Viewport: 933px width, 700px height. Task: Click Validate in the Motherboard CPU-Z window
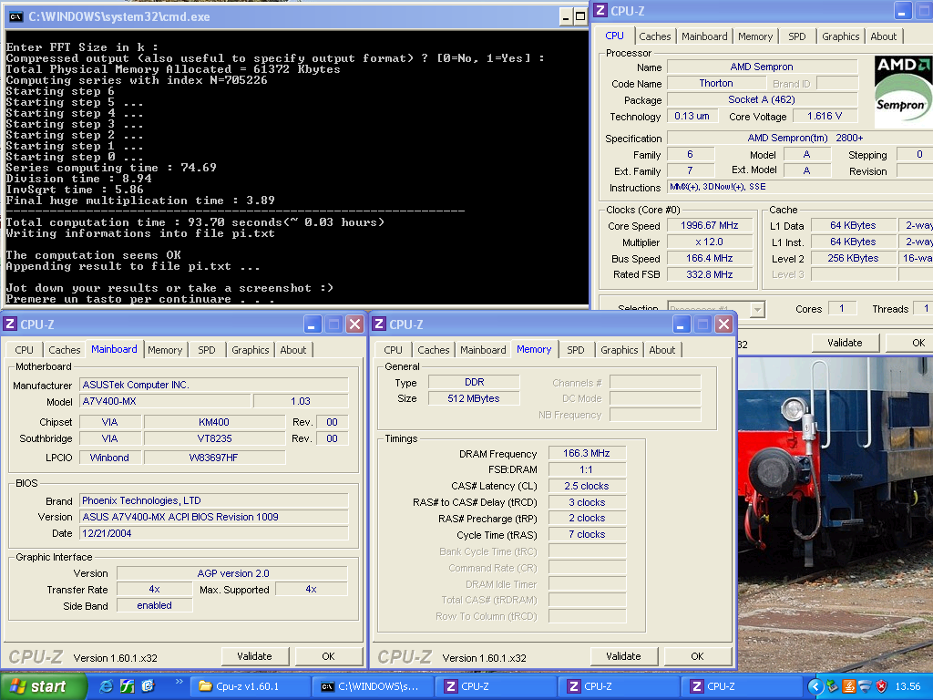255,656
